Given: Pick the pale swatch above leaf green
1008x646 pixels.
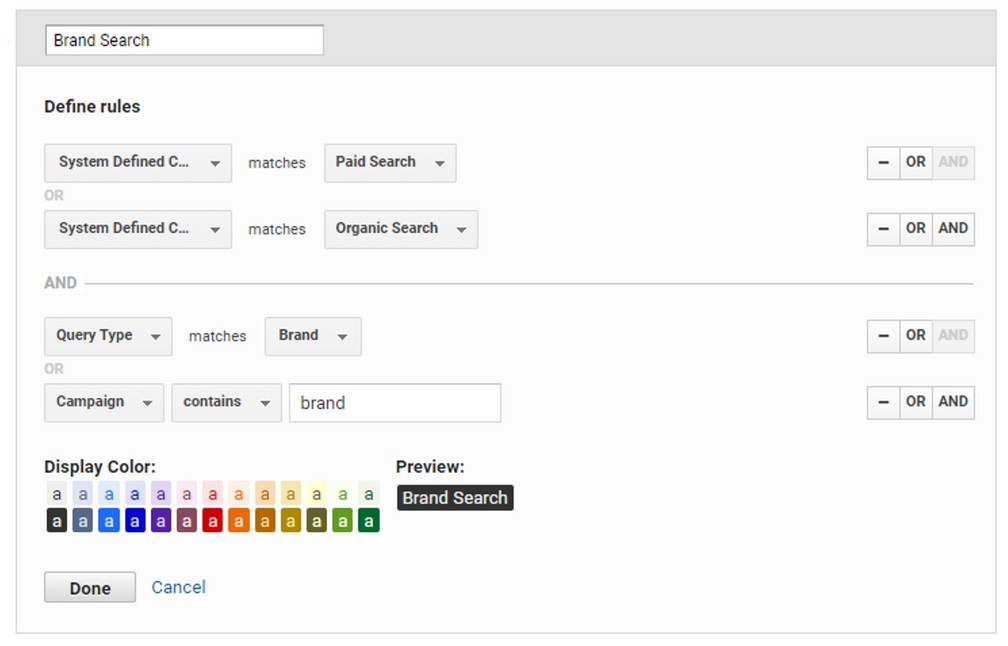Looking at the screenshot, I should click(x=343, y=494).
